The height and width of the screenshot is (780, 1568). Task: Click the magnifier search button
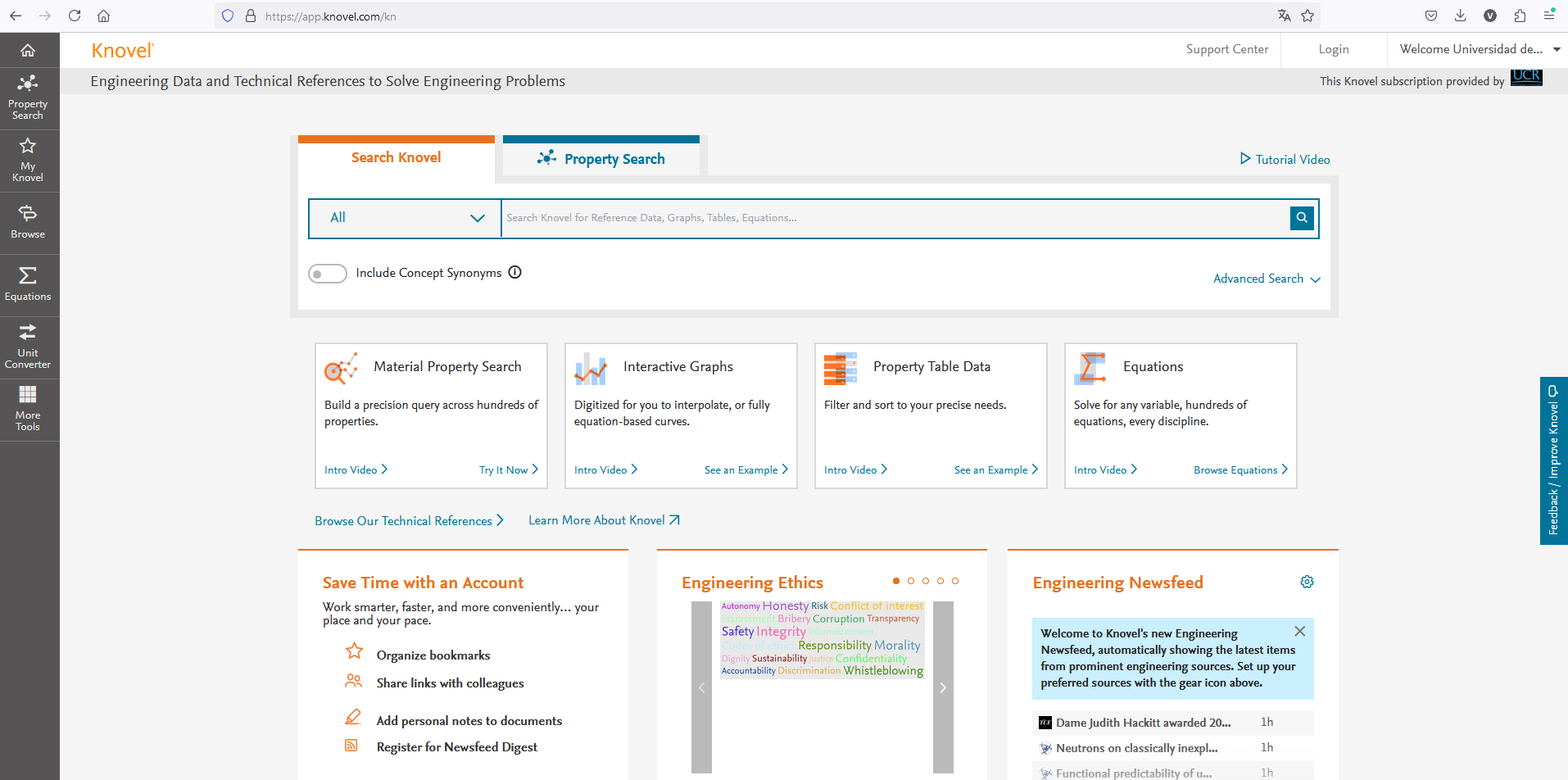[x=1301, y=218]
